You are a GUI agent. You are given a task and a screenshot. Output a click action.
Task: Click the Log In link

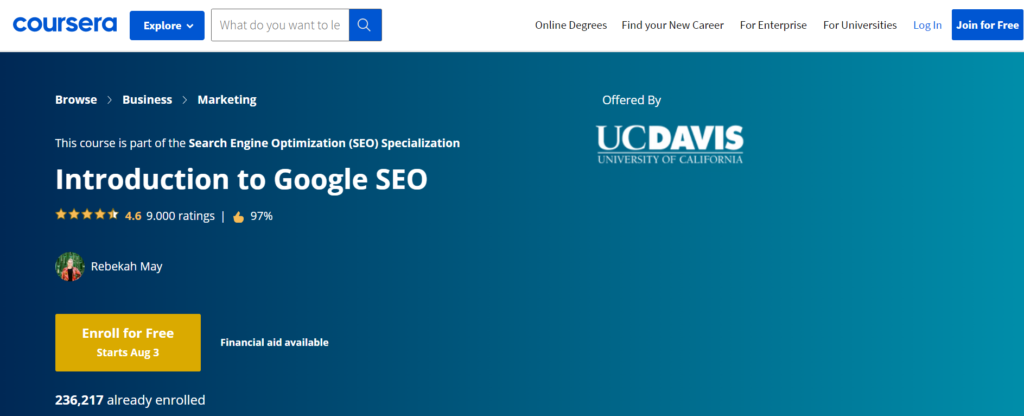click(927, 25)
